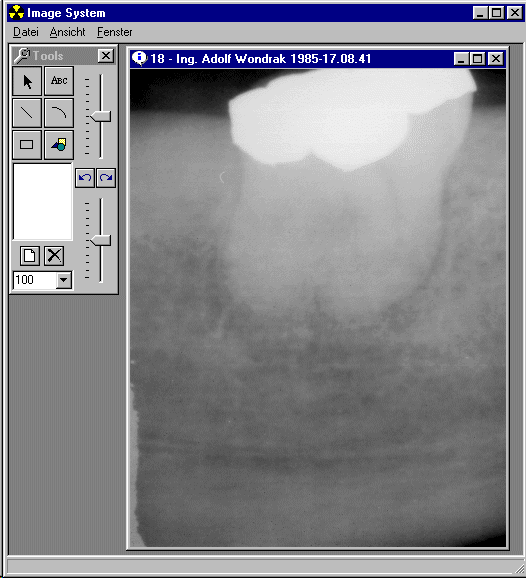
Task: Expand the 100 zoom dropdown arrow
Action: click(63, 280)
